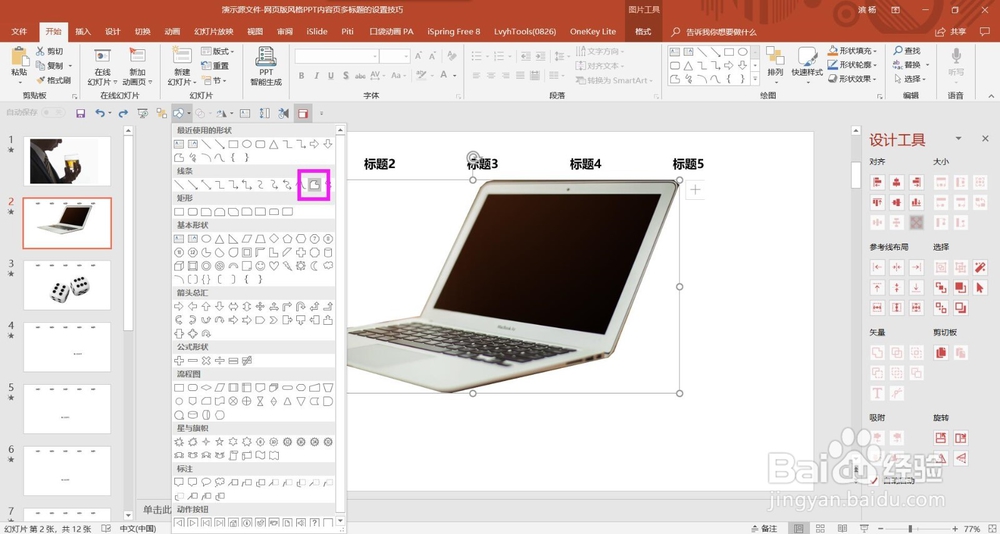Open the 排列 arrange dropdown
The height and width of the screenshot is (534, 1000).
(775, 64)
